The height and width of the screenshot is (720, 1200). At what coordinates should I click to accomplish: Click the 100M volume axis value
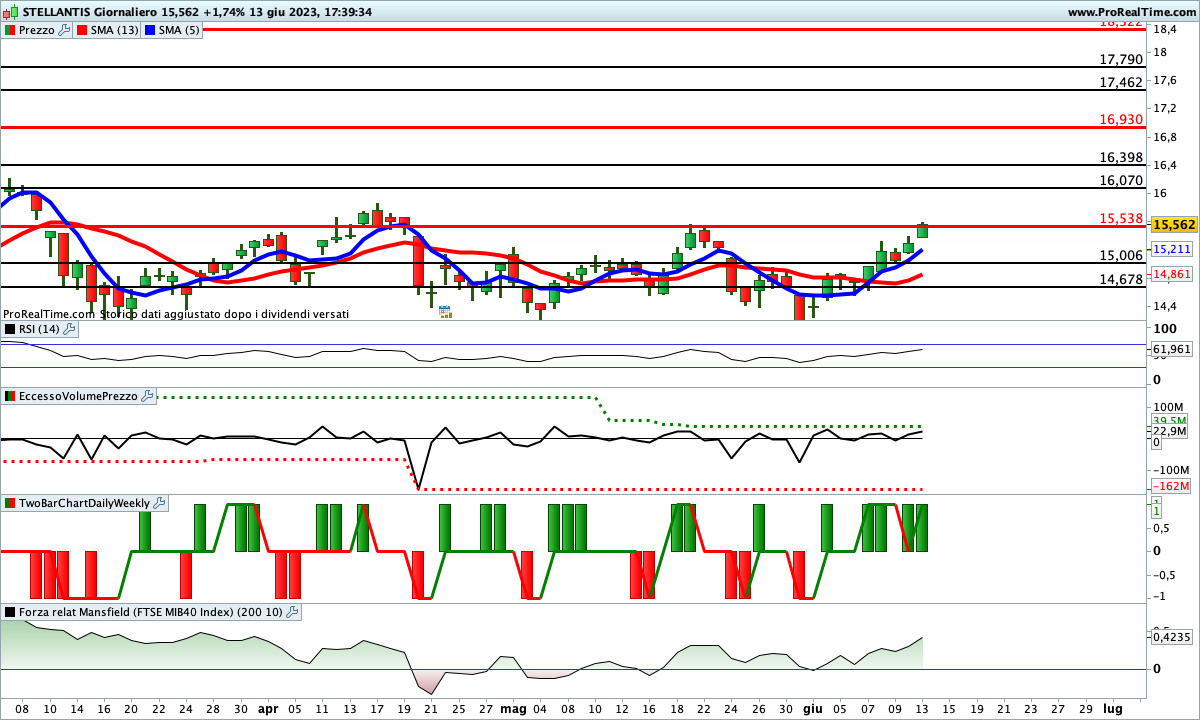coord(1169,408)
